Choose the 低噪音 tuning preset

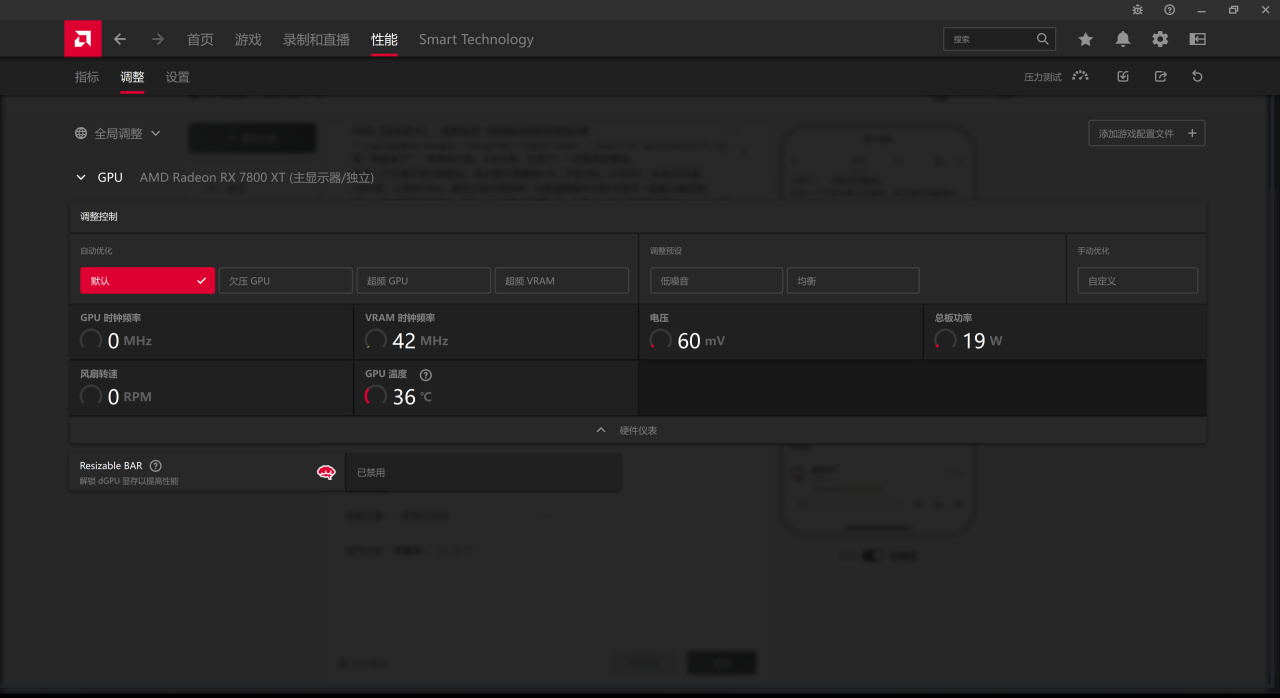pyautogui.click(x=716, y=281)
